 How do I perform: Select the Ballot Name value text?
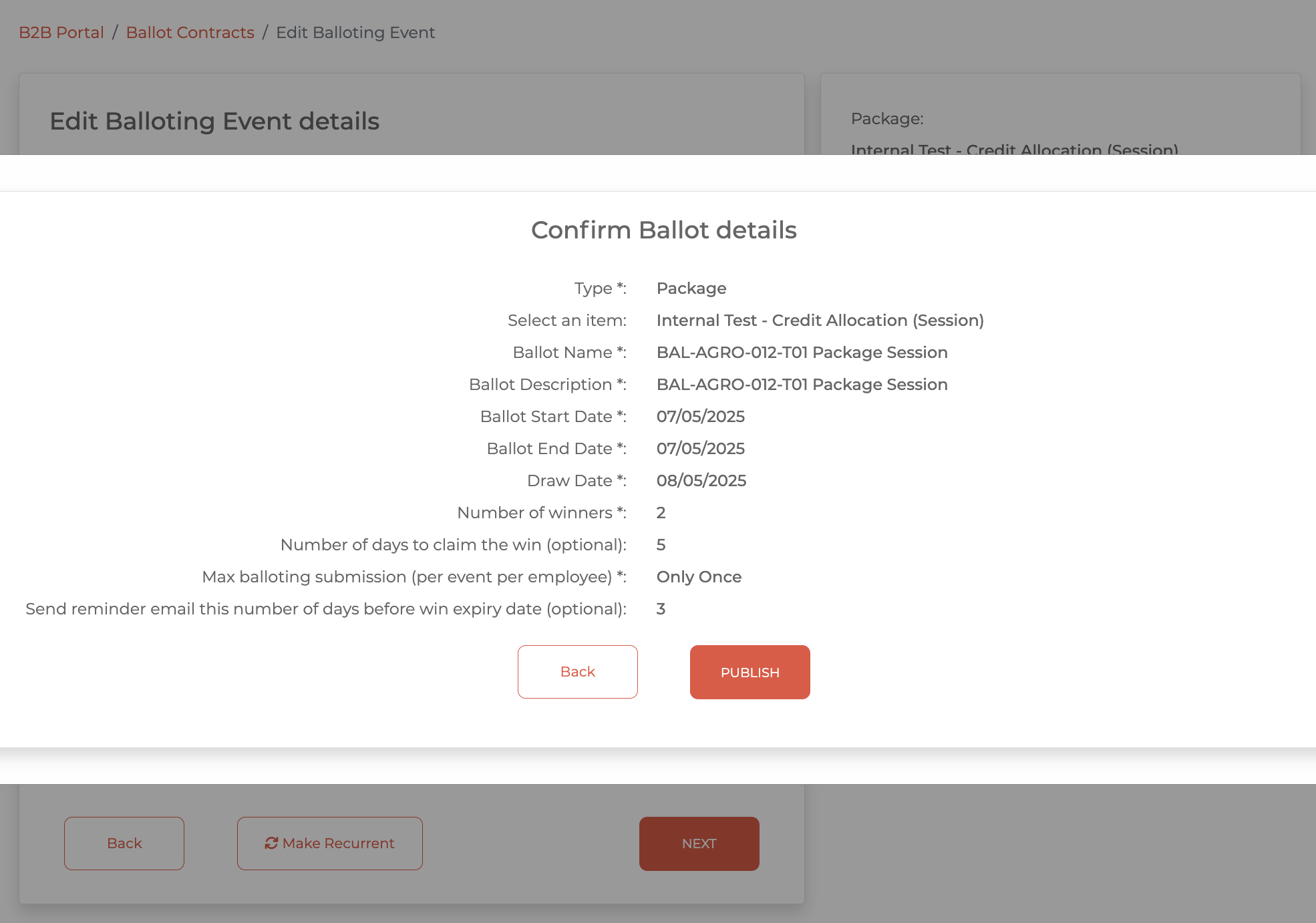[802, 353]
